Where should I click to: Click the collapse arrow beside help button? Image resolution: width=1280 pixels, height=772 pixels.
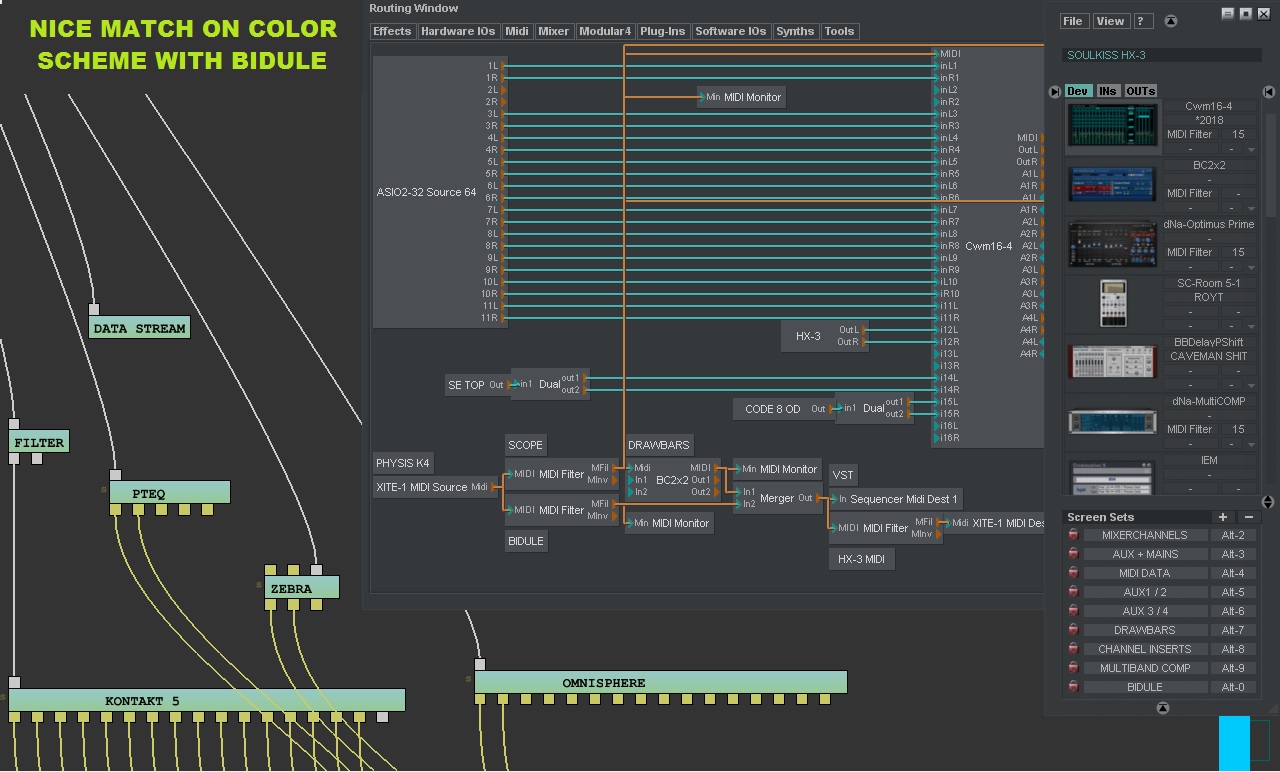(x=1171, y=21)
